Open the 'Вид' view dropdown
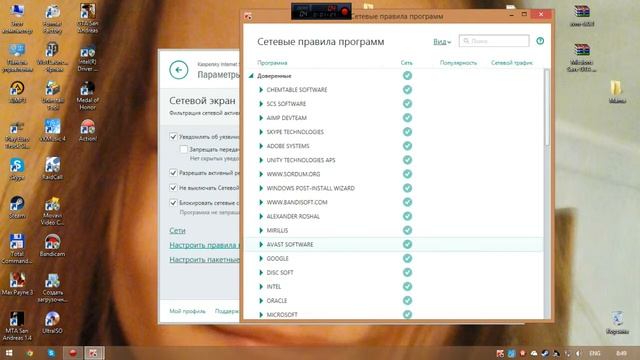 (442, 42)
